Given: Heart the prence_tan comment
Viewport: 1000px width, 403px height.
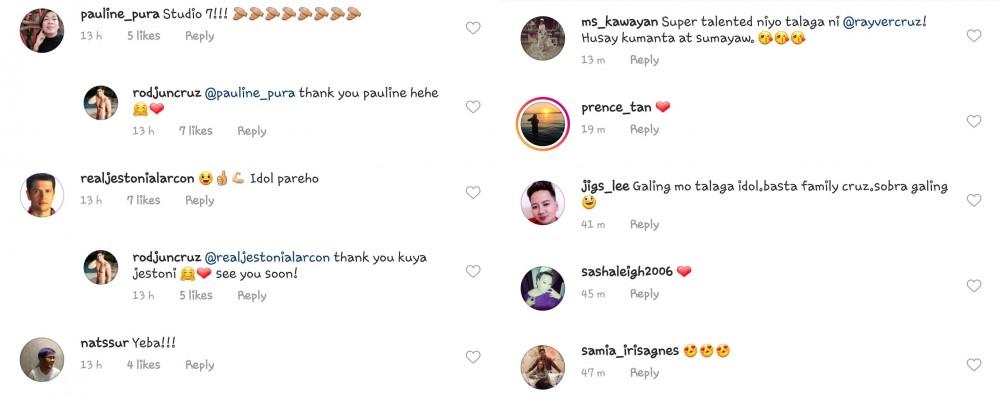Looking at the screenshot, I should [973, 121].
